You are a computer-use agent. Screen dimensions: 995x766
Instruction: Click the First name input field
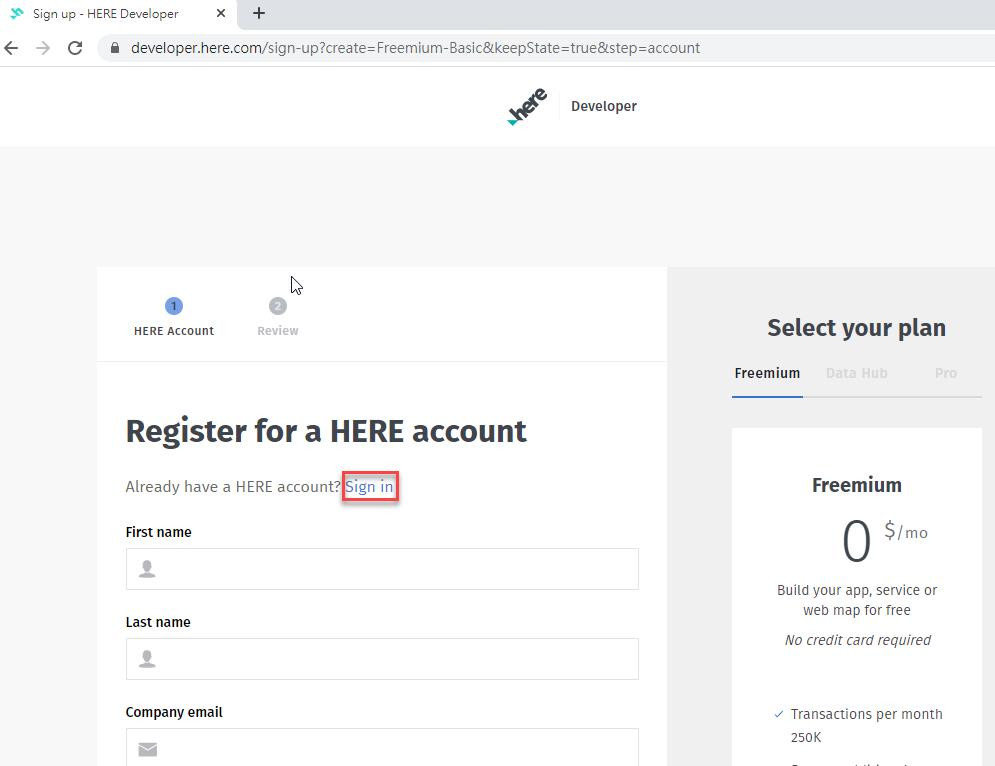[382, 569]
